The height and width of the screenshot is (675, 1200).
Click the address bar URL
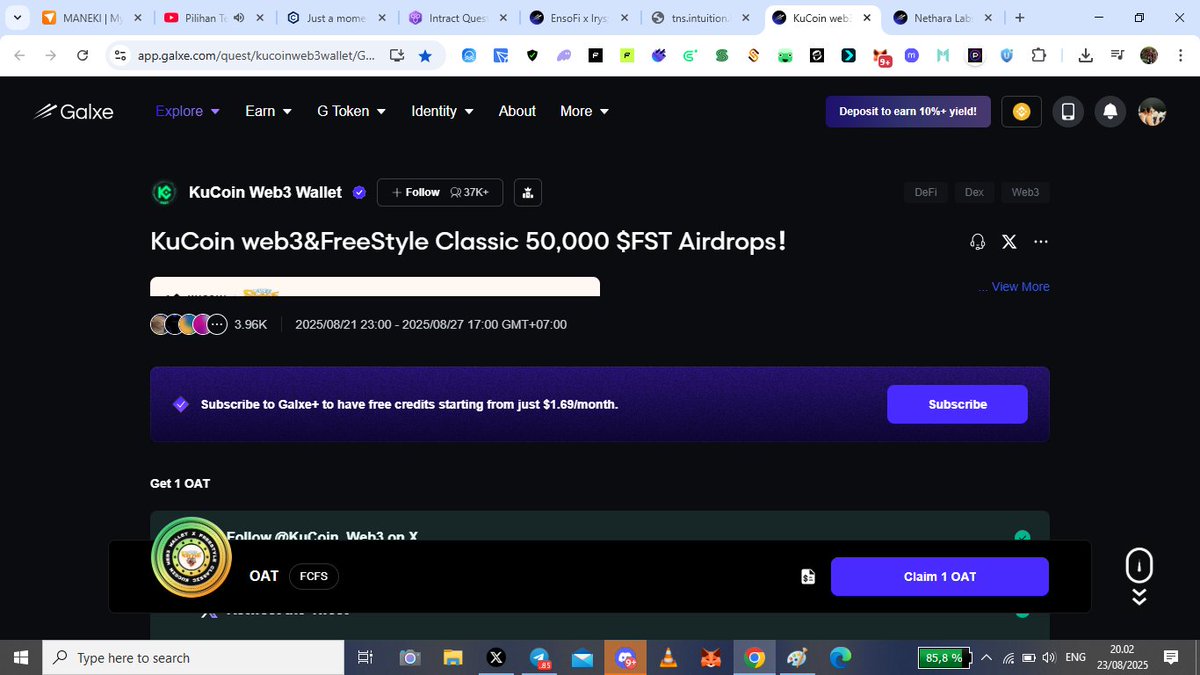pos(257,56)
